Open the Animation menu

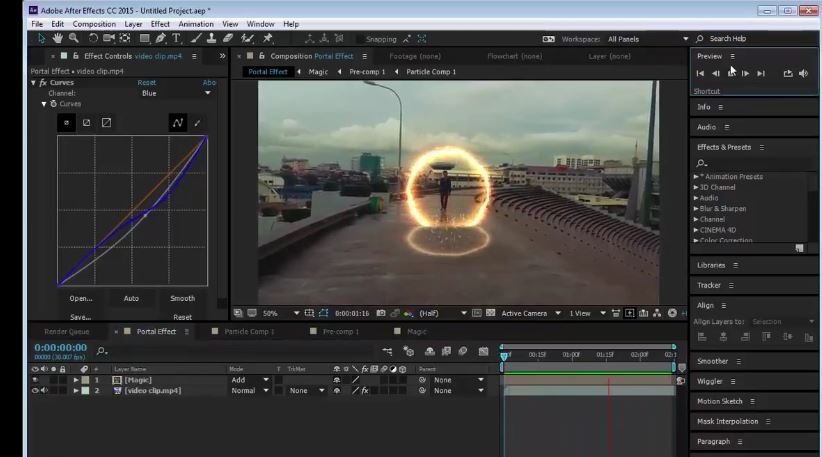click(196, 24)
